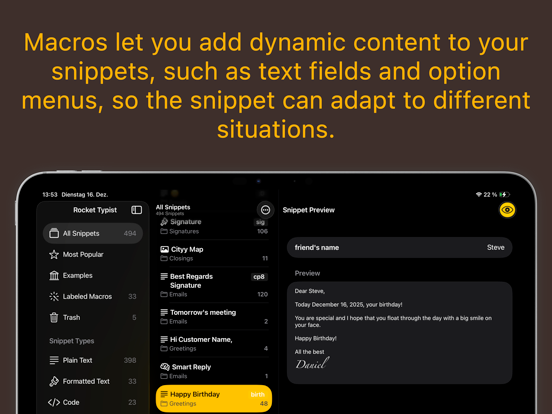Screen dimensions: 552x414
Task: Filter by Code snippet type
Action: 93,402
